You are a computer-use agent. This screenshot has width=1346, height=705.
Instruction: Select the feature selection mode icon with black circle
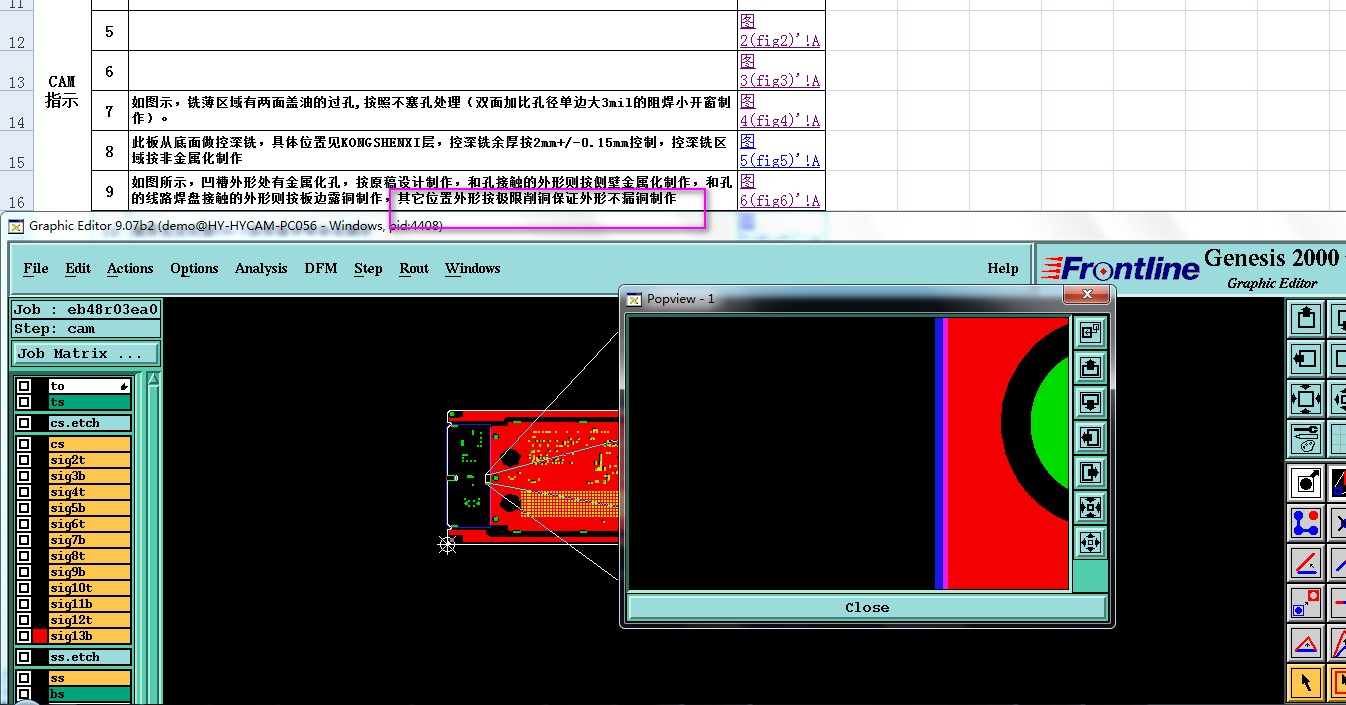pyautogui.click(x=1305, y=483)
